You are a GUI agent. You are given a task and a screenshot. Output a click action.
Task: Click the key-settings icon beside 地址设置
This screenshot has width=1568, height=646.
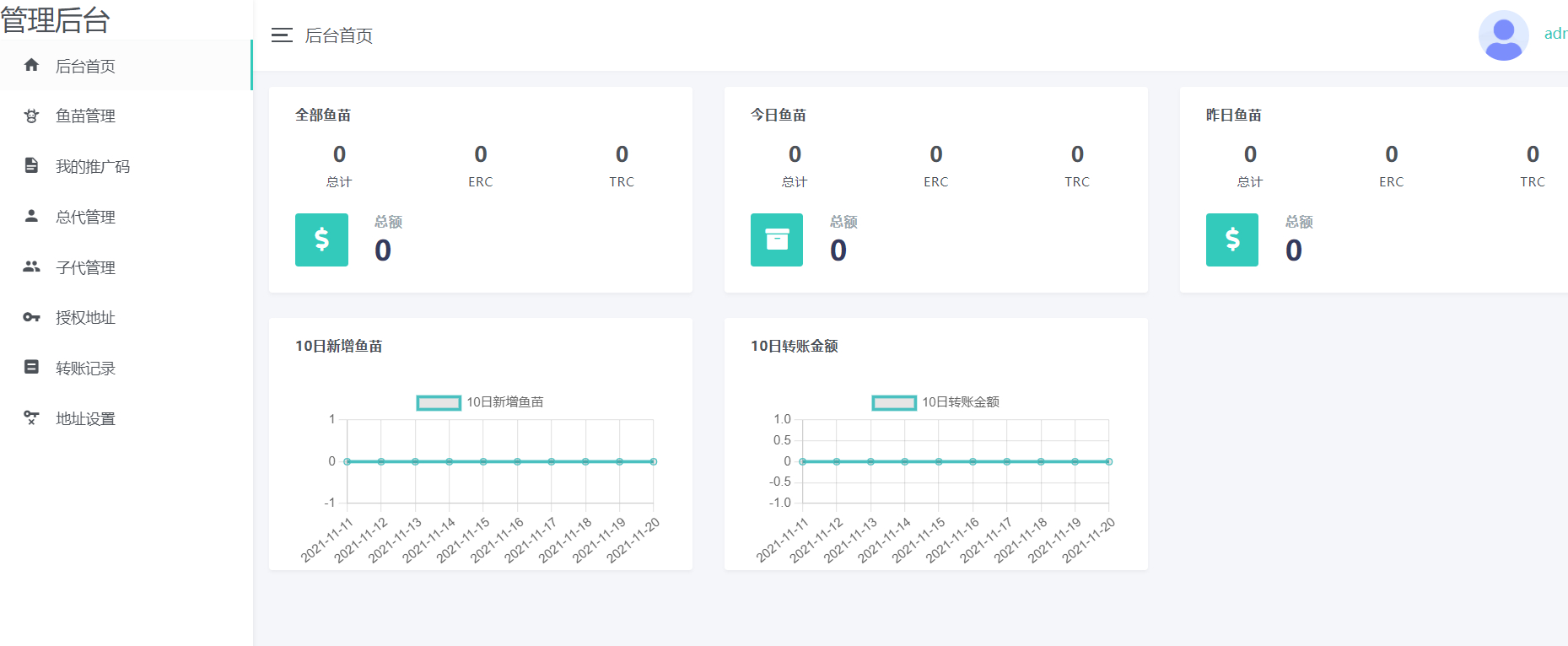31,417
